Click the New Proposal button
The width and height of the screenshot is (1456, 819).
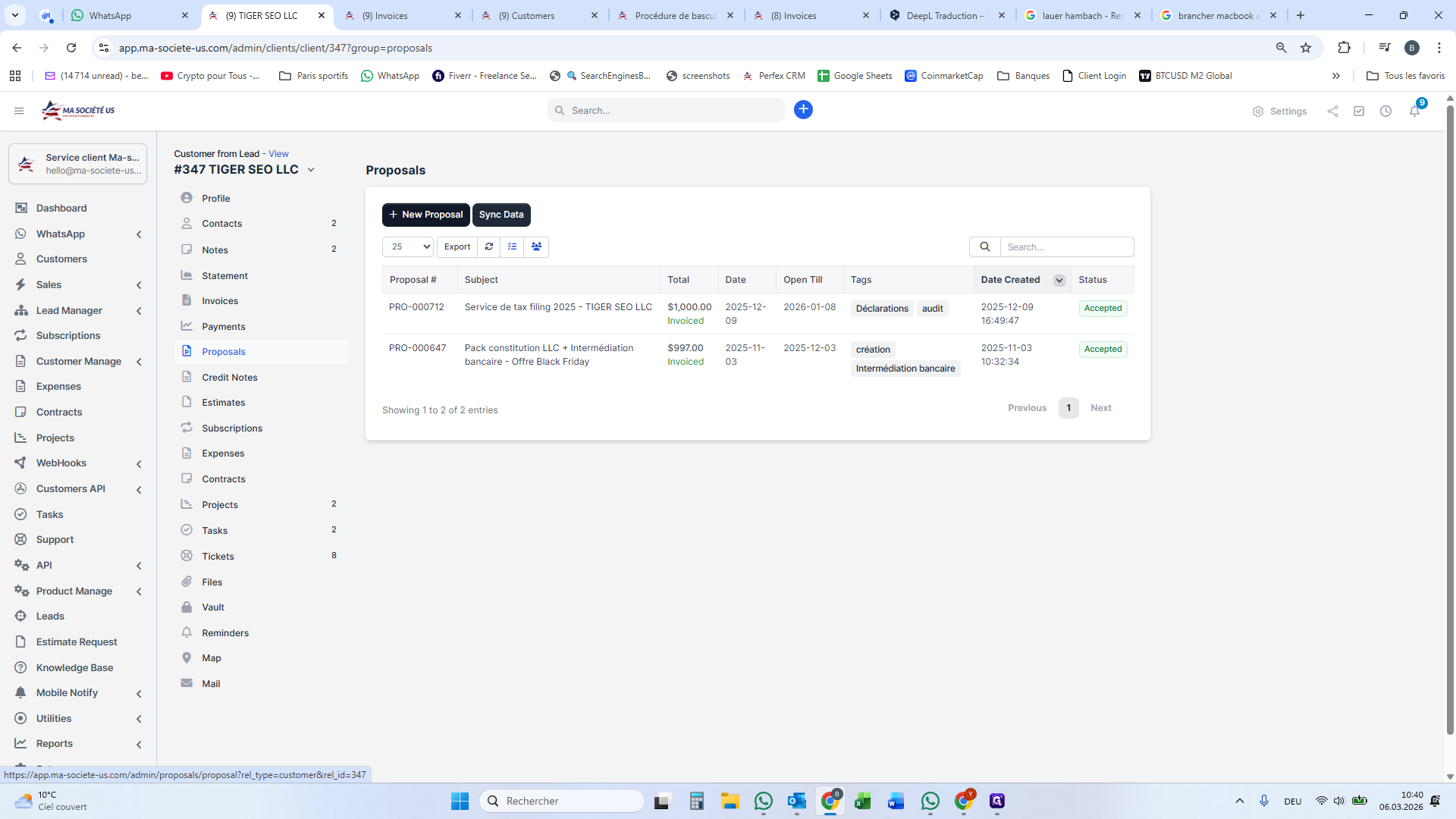pyautogui.click(x=425, y=215)
